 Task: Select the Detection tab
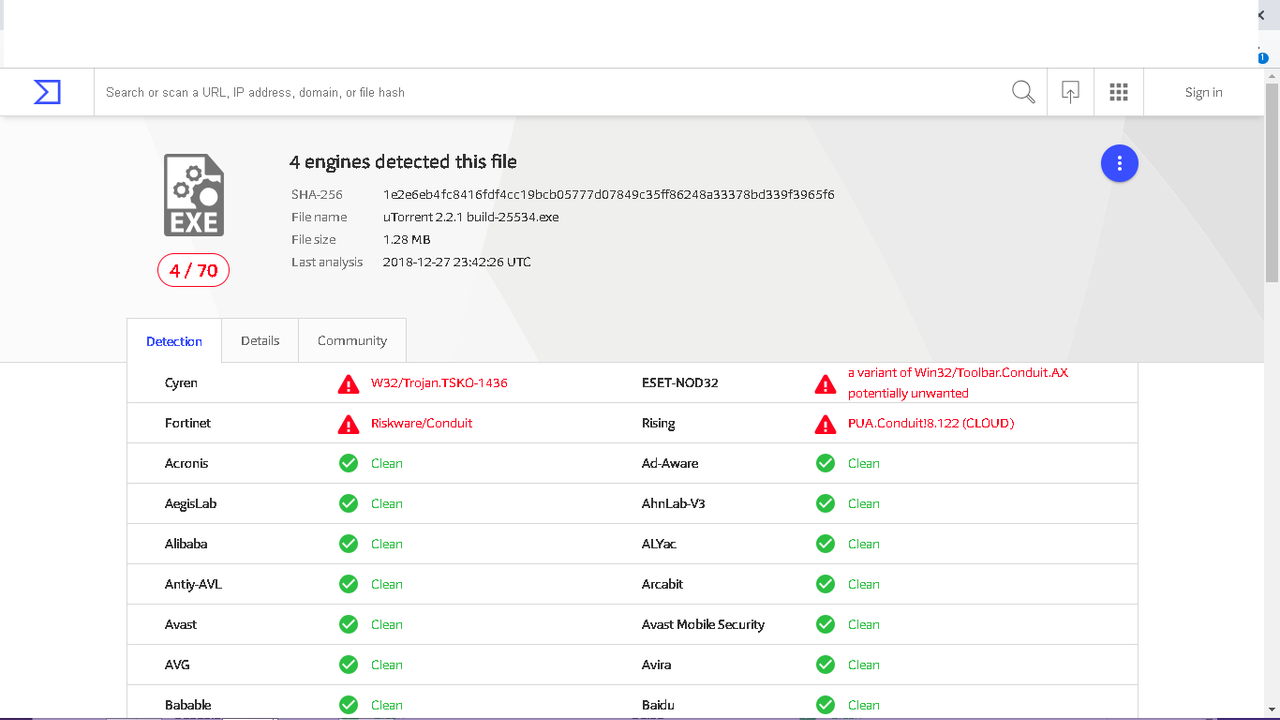[174, 341]
